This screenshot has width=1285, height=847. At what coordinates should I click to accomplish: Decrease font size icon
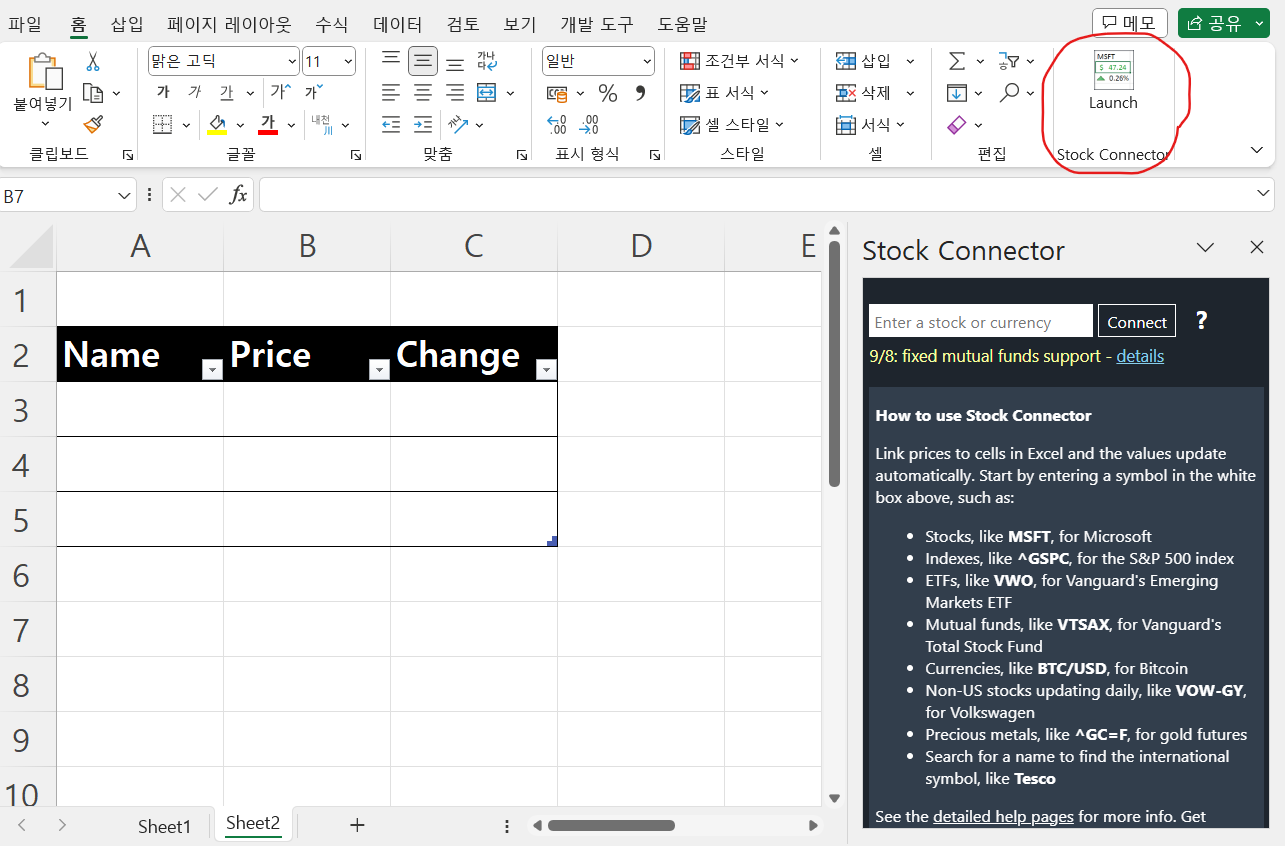313,92
